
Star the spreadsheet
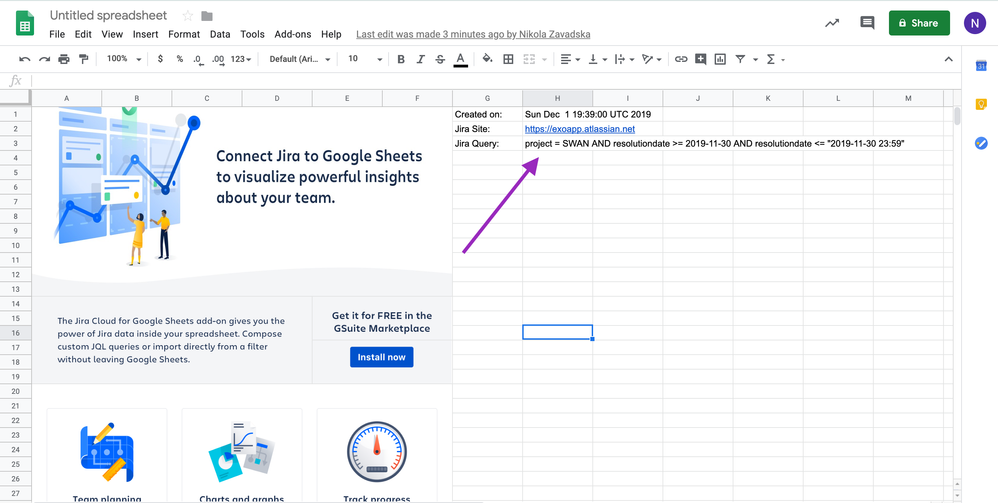pyautogui.click(x=188, y=16)
